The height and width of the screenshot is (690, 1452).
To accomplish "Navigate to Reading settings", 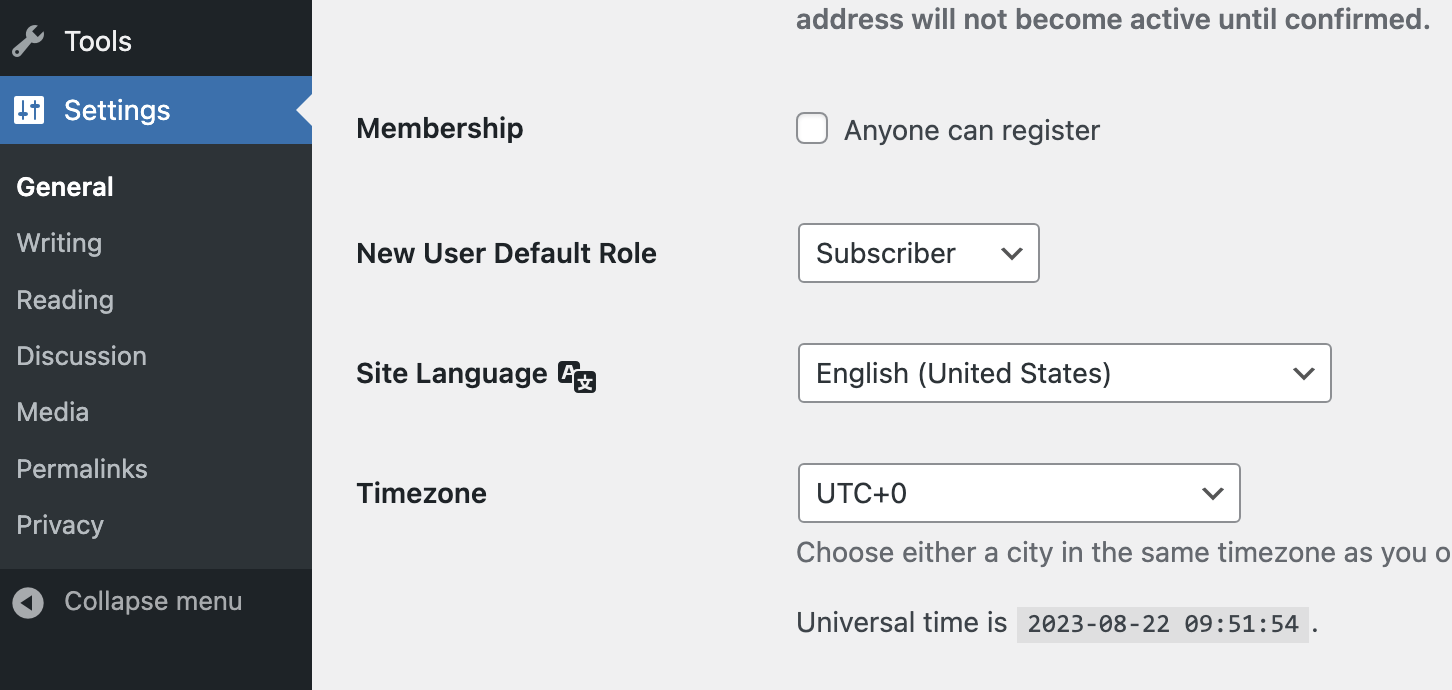I will pyautogui.click(x=65, y=300).
